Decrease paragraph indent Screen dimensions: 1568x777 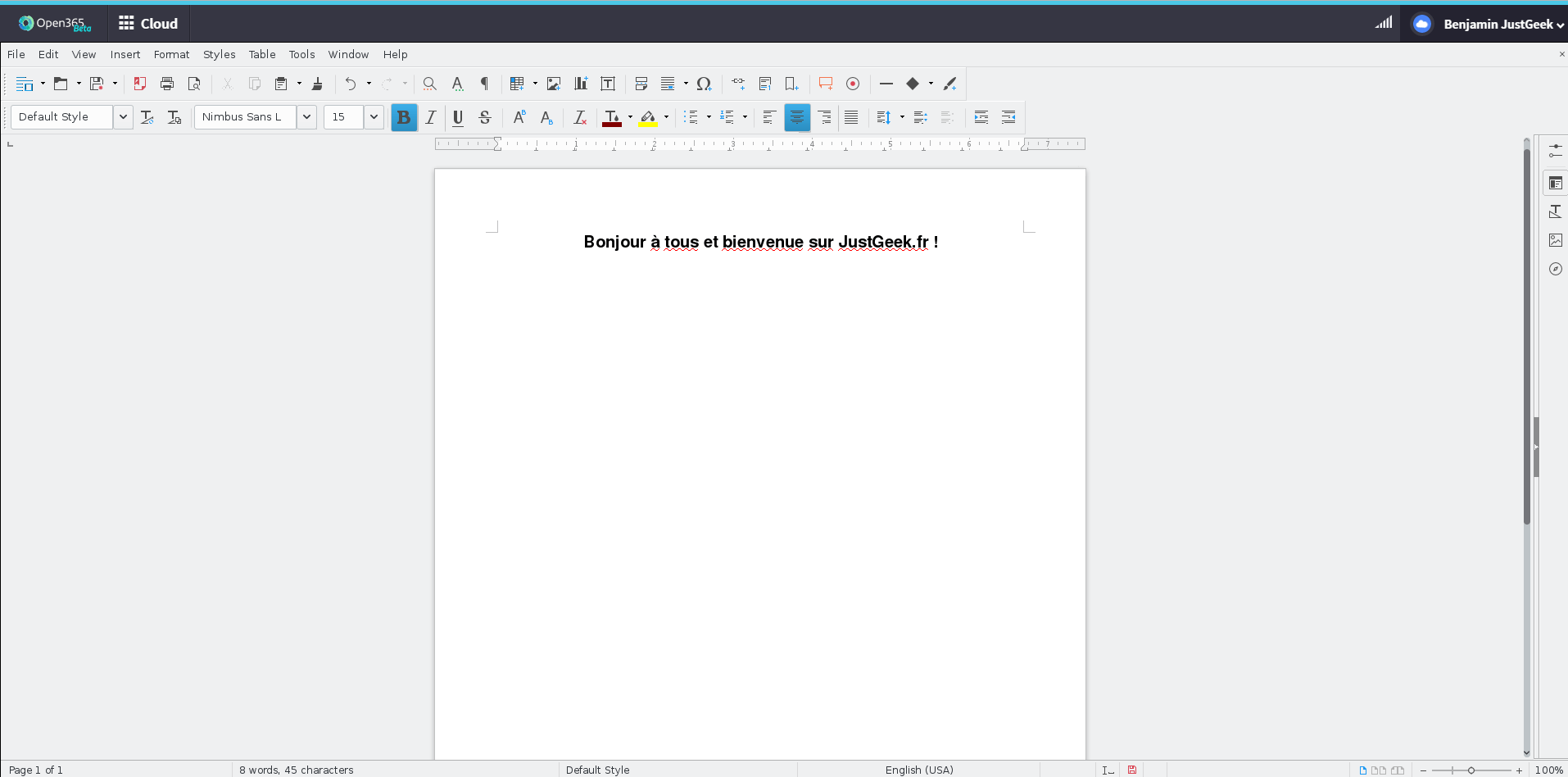(x=1008, y=117)
